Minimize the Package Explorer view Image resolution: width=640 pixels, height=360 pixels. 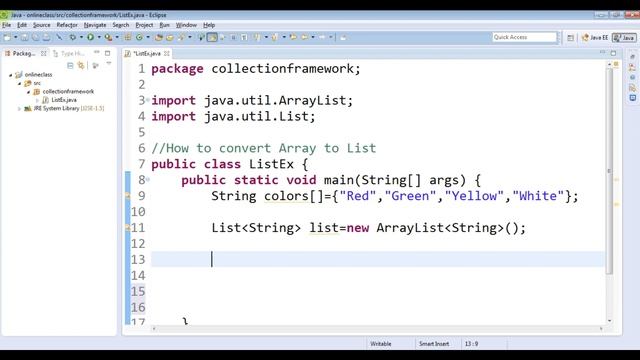pyautogui.click(x=97, y=53)
